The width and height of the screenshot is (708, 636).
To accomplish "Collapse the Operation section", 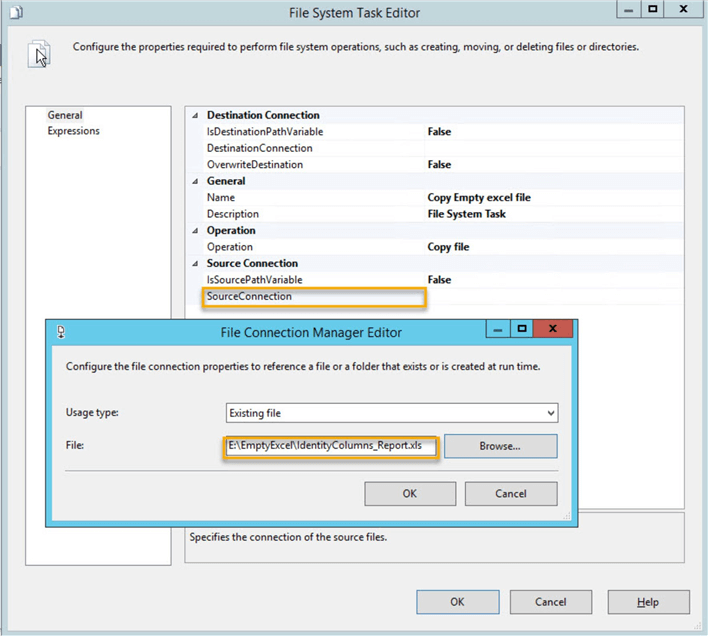I will pyautogui.click(x=195, y=231).
